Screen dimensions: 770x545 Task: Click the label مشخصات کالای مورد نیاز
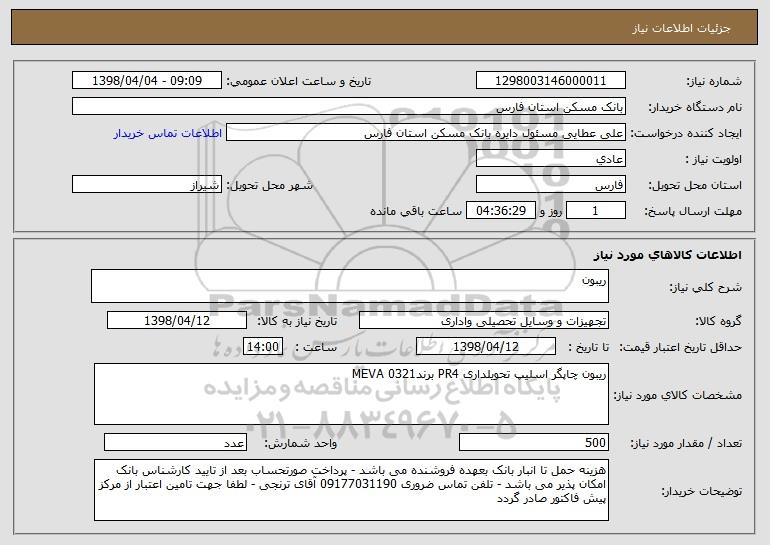(x=678, y=395)
